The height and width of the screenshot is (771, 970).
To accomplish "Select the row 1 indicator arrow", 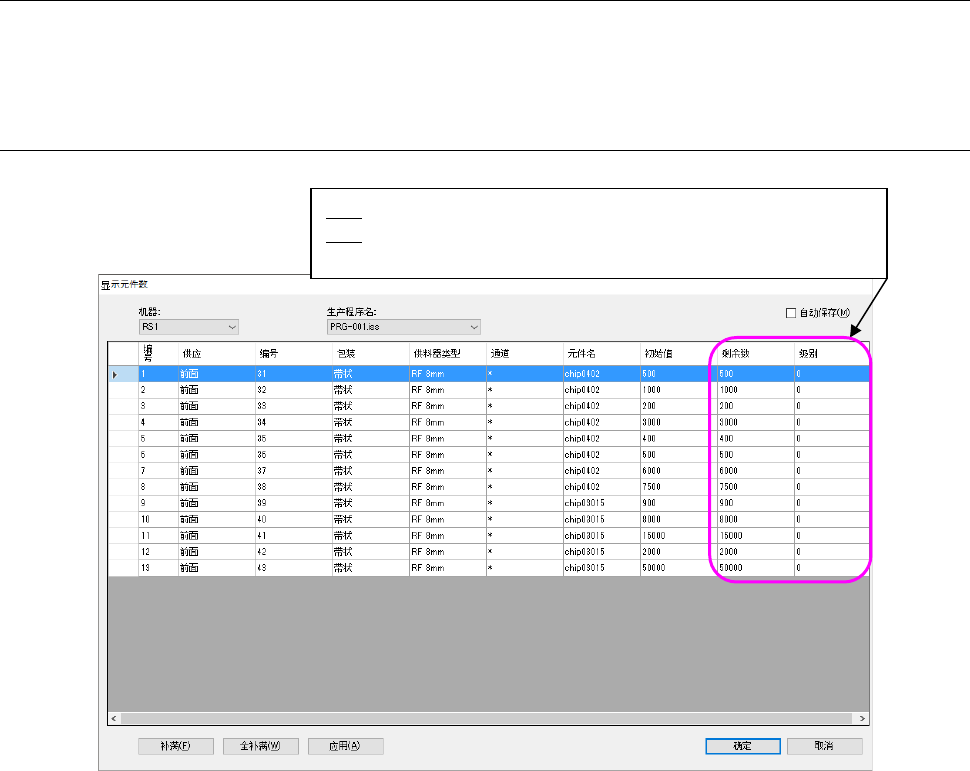I will (x=115, y=374).
